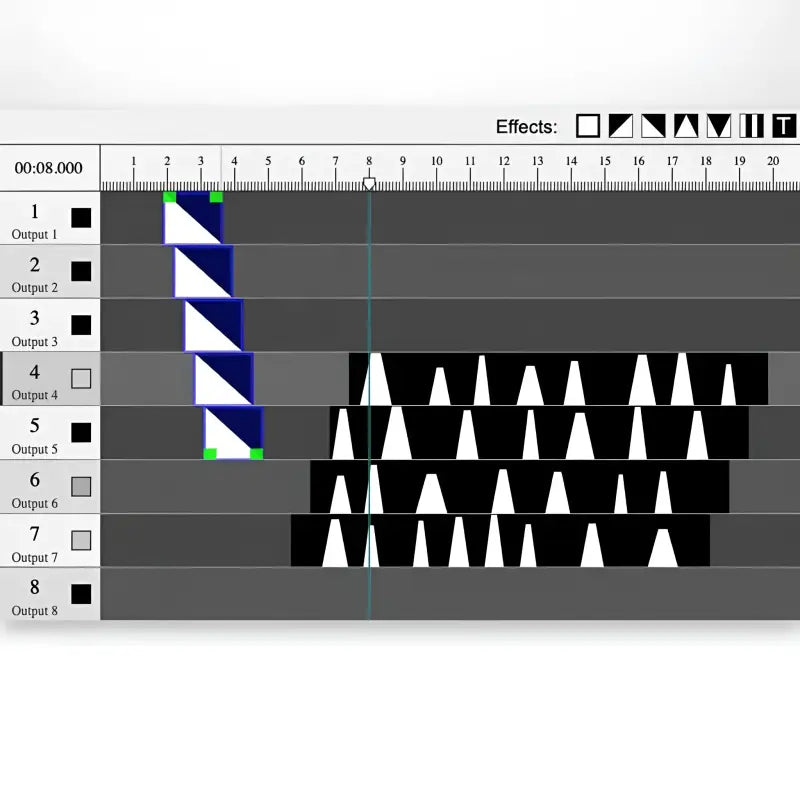Select the Output 2 track label

click(x=35, y=272)
